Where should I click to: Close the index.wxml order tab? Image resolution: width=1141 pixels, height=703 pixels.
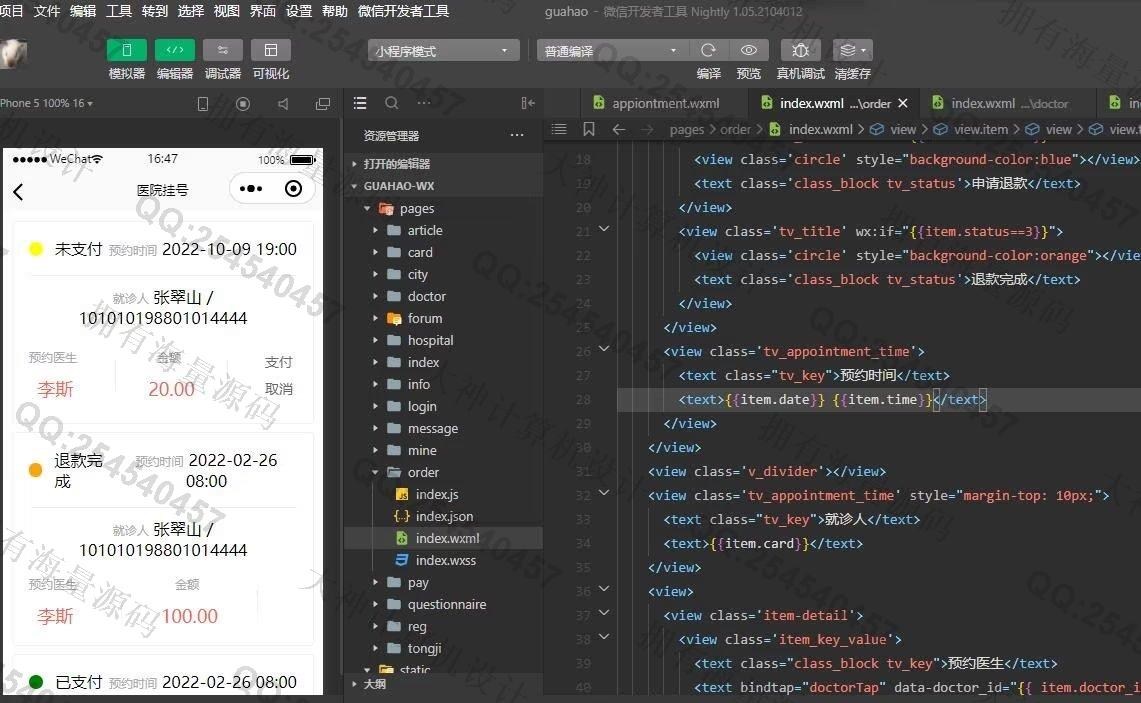tap(903, 103)
